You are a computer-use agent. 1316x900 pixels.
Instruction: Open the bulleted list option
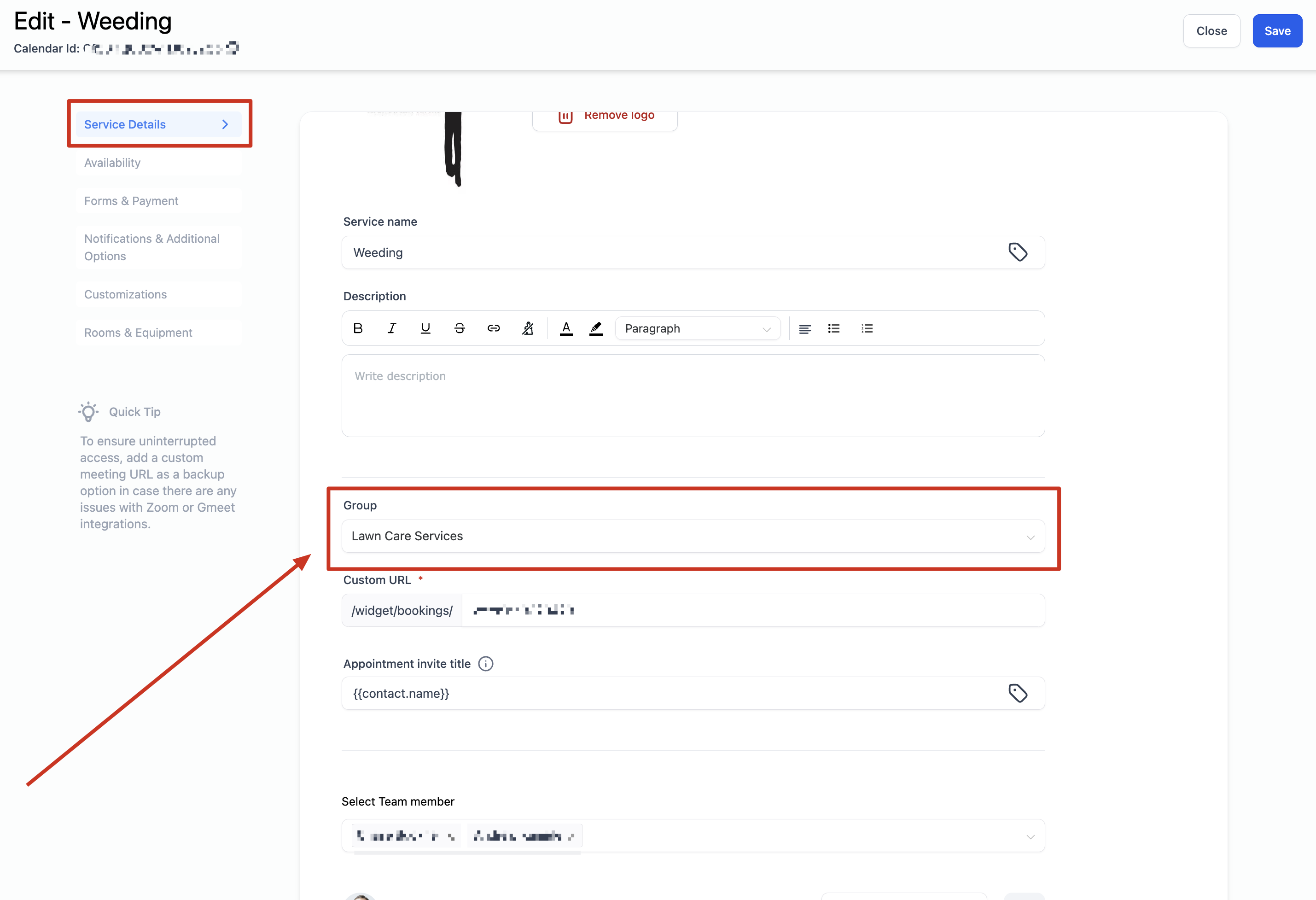(833, 328)
